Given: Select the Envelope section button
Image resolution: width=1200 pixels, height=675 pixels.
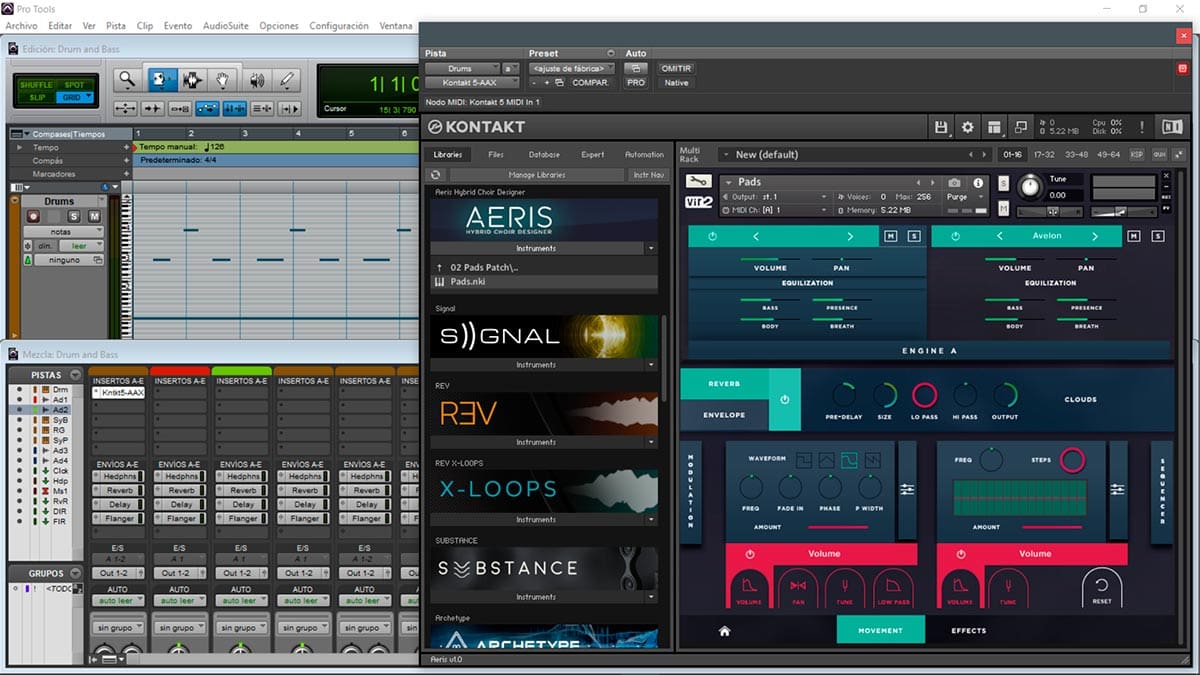Looking at the screenshot, I should tap(725, 415).
